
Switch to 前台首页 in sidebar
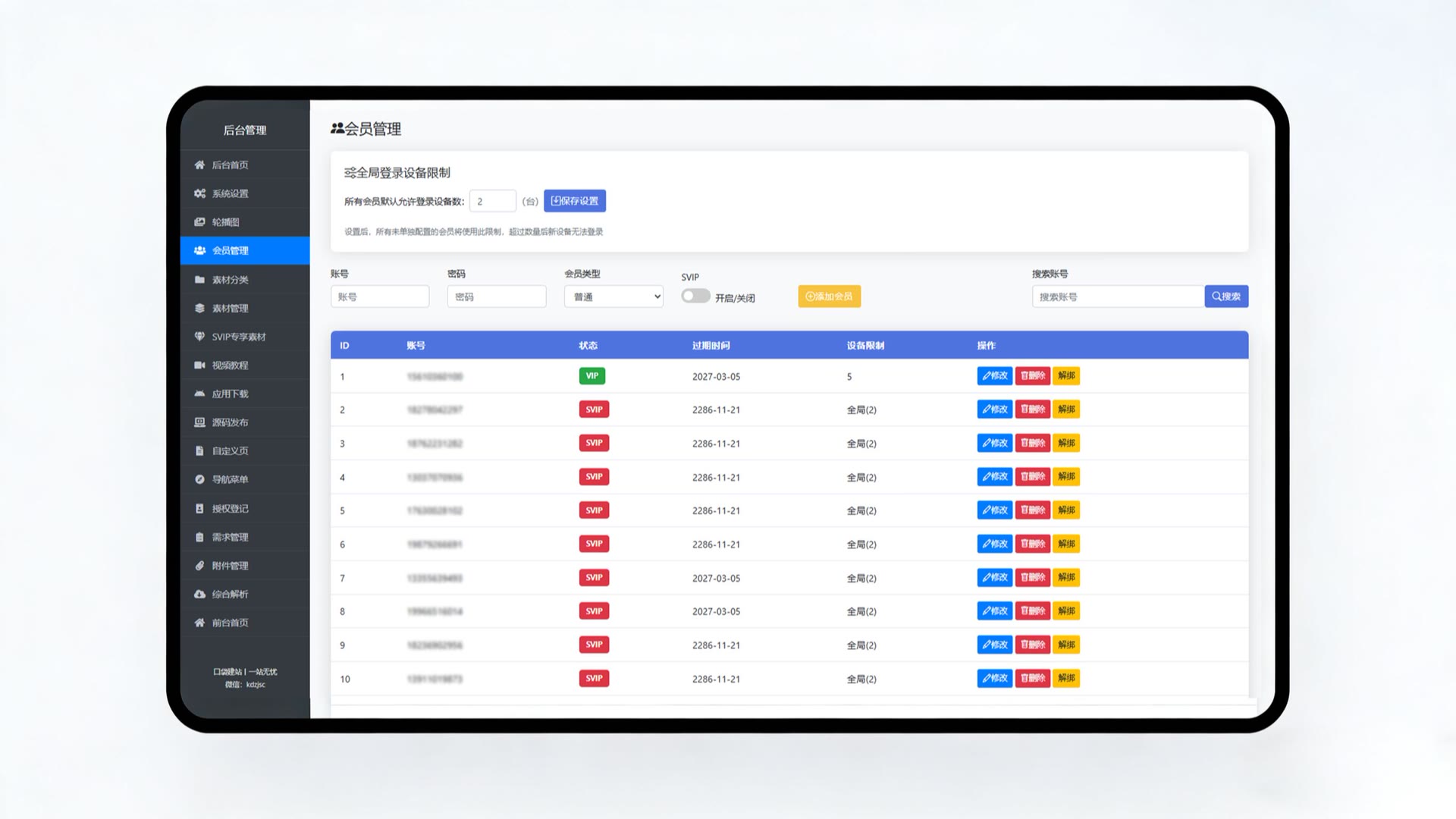point(199,623)
